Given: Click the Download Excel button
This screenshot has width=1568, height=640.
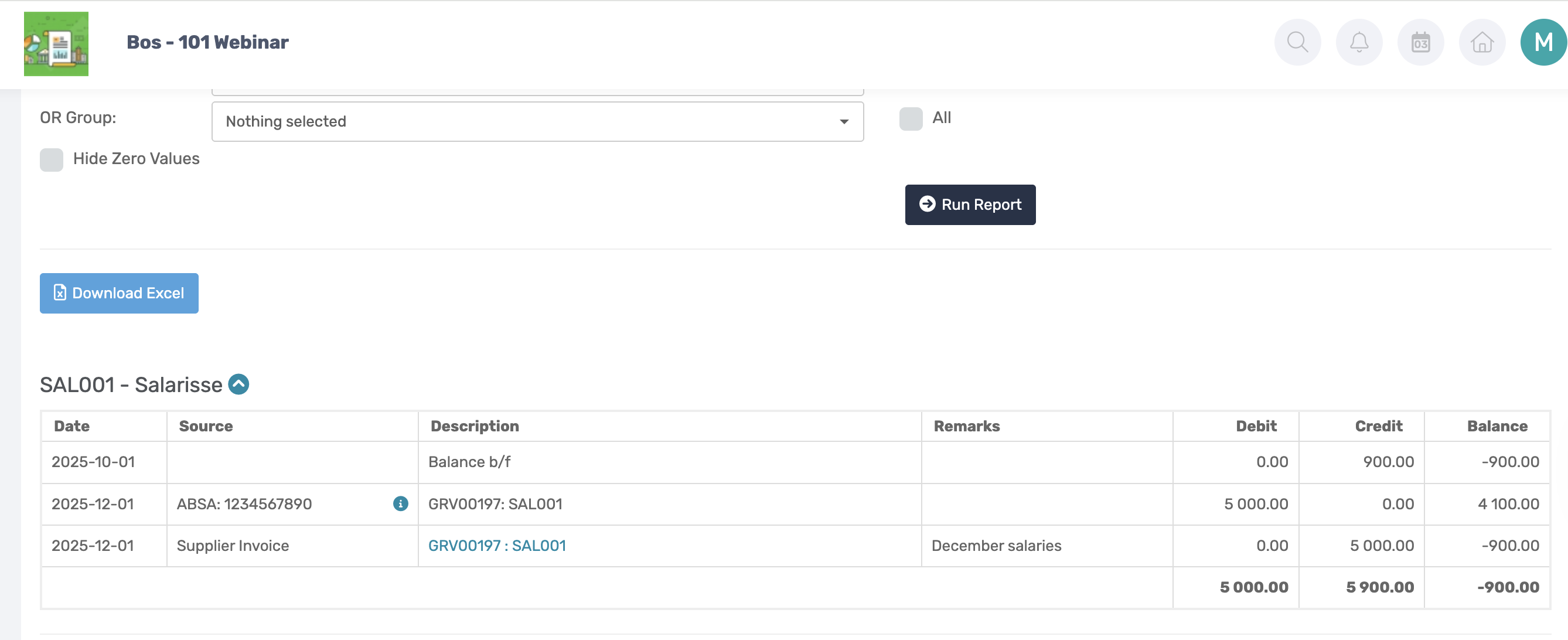Looking at the screenshot, I should pyautogui.click(x=120, y=293).
